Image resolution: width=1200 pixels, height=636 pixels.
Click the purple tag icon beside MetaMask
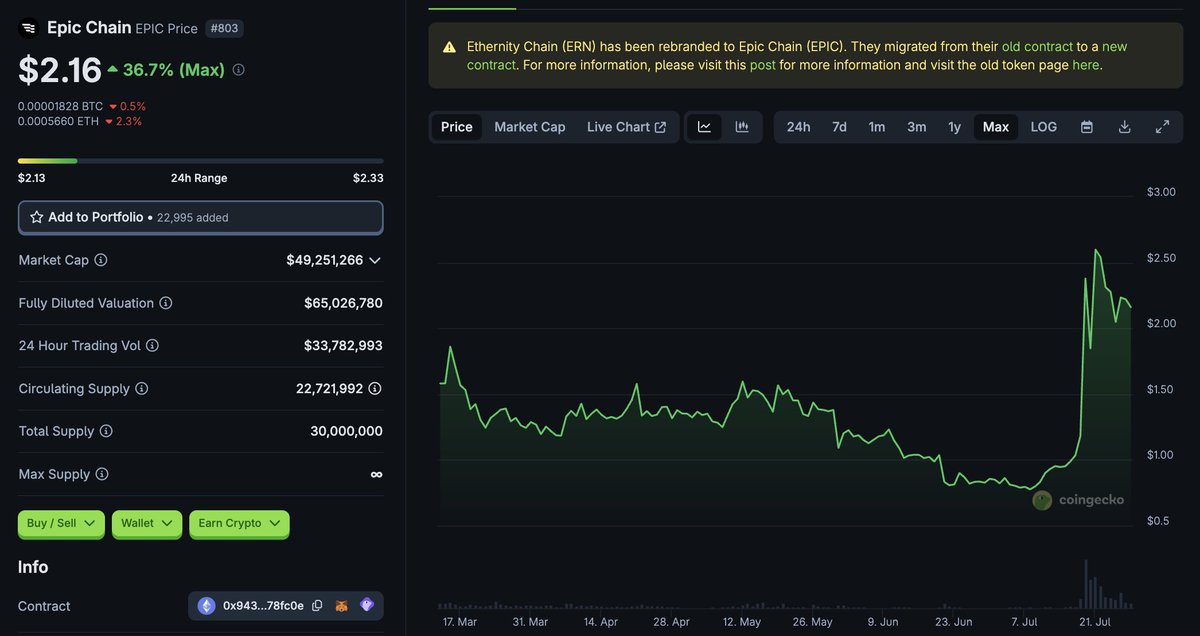pyautogui.click(x=367, y=606)
